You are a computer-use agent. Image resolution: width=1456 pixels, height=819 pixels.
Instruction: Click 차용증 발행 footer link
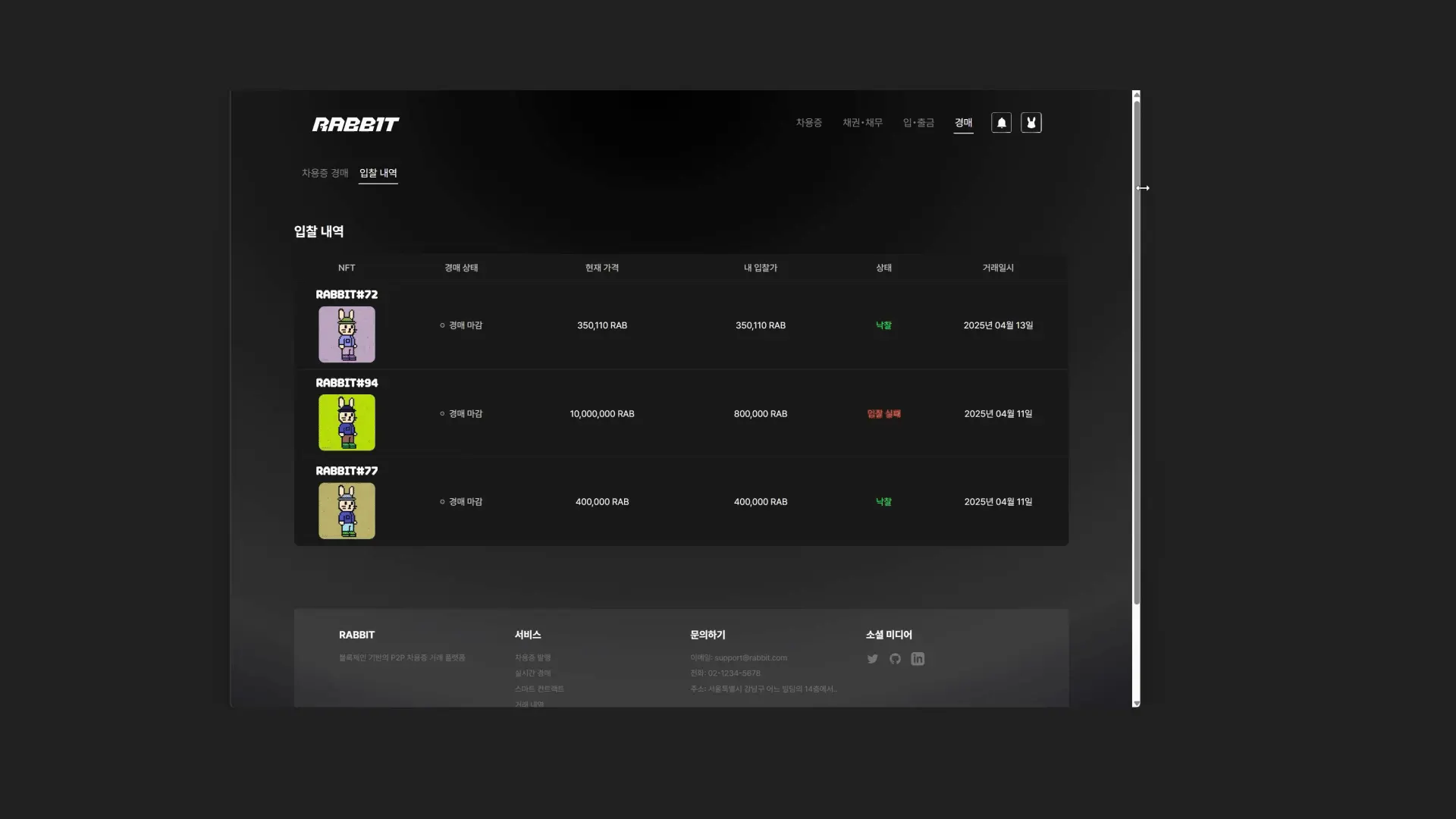click(x=532, y=657)
